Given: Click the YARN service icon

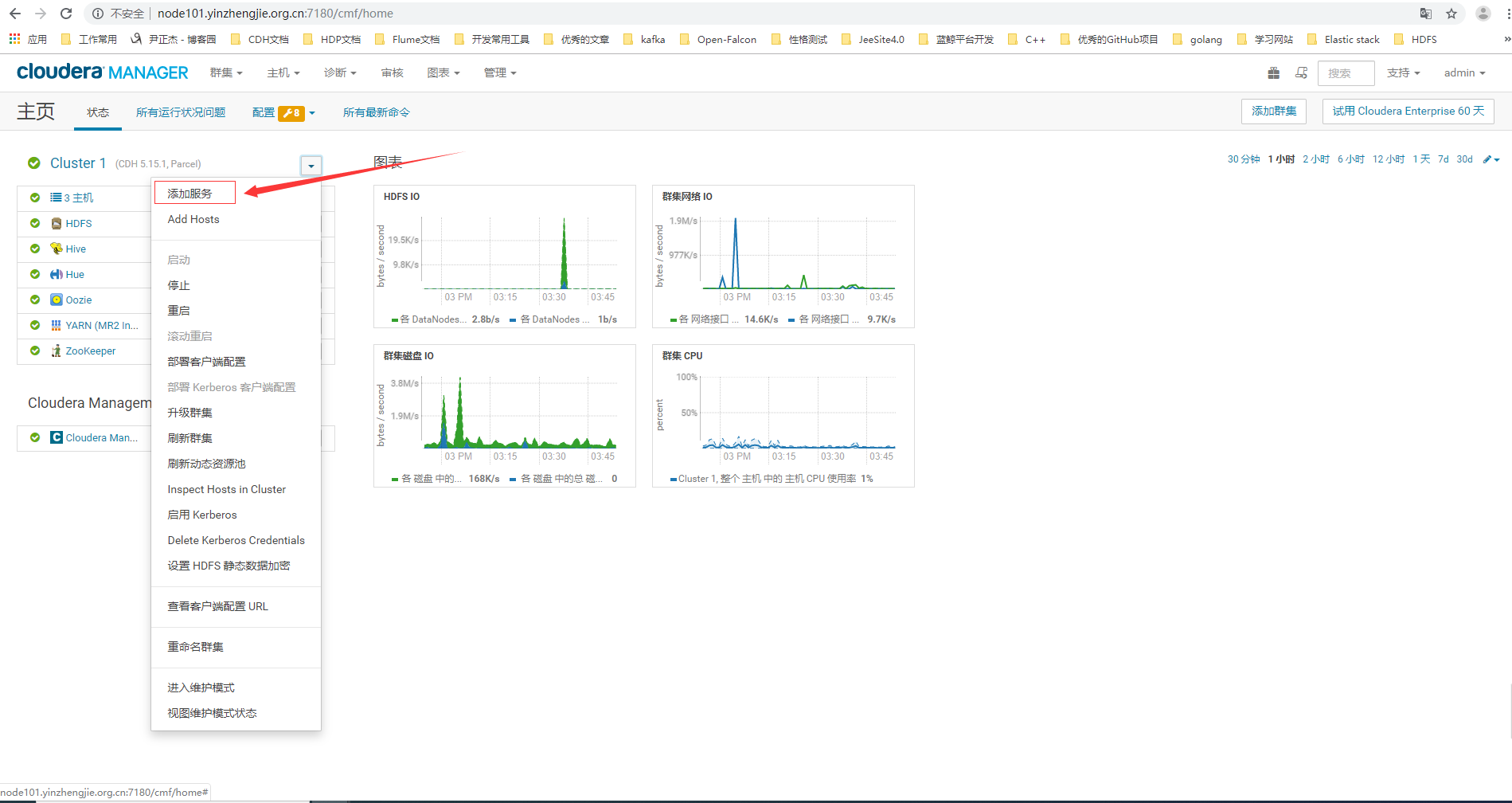Looking at the screenshot, I should (x=57, y=325).
